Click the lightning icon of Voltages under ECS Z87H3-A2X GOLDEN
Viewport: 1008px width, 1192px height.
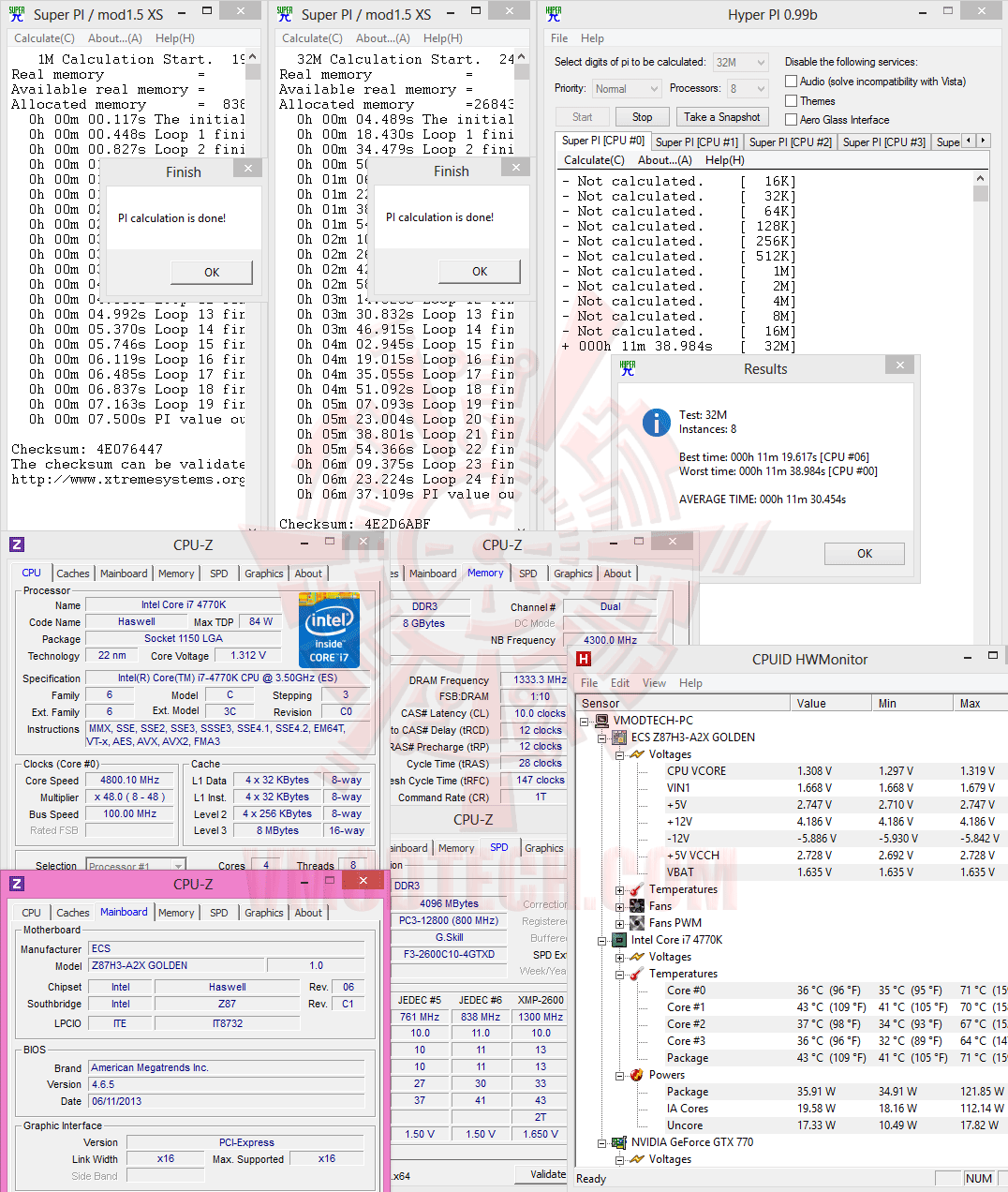[637, 754]
